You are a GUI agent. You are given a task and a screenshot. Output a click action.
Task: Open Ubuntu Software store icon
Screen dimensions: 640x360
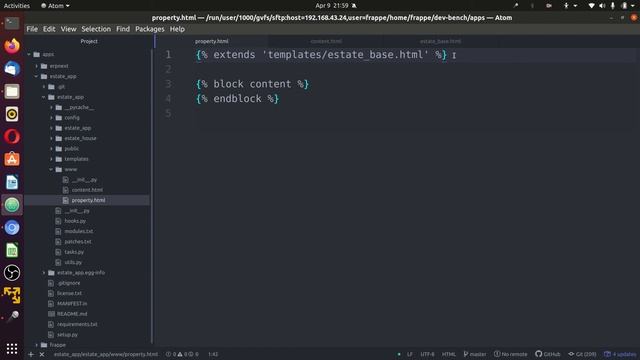(12, 160)
